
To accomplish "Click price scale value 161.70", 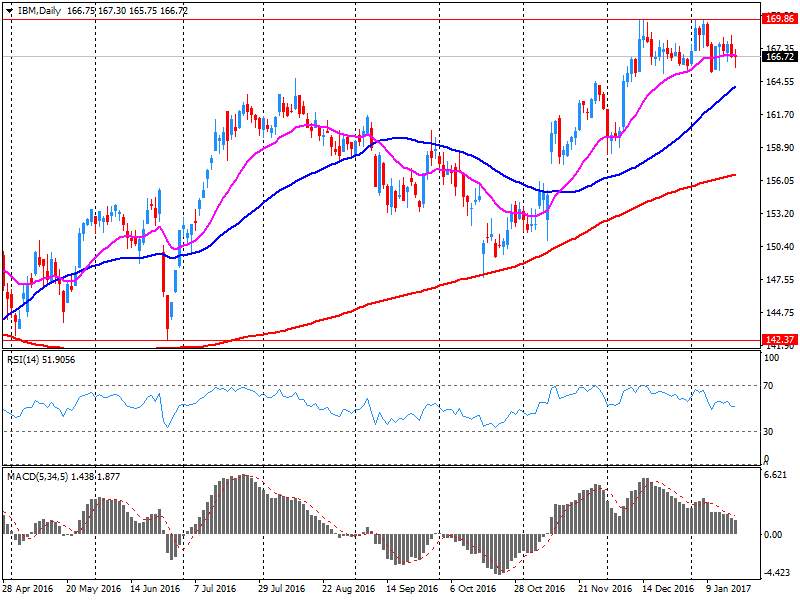I will pyautogui.click(x=780, y=115).
